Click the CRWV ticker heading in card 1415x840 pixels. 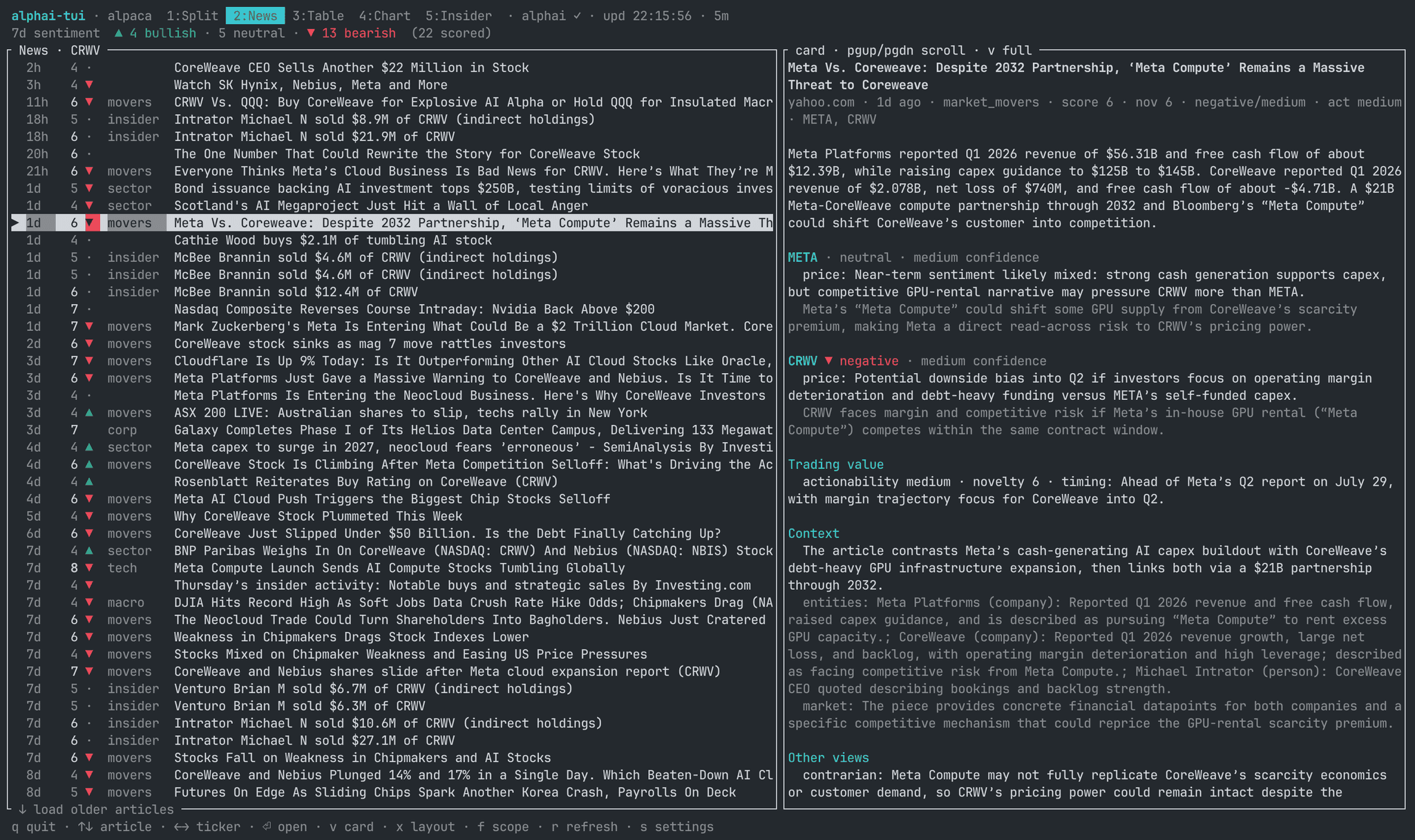(802, 361)
